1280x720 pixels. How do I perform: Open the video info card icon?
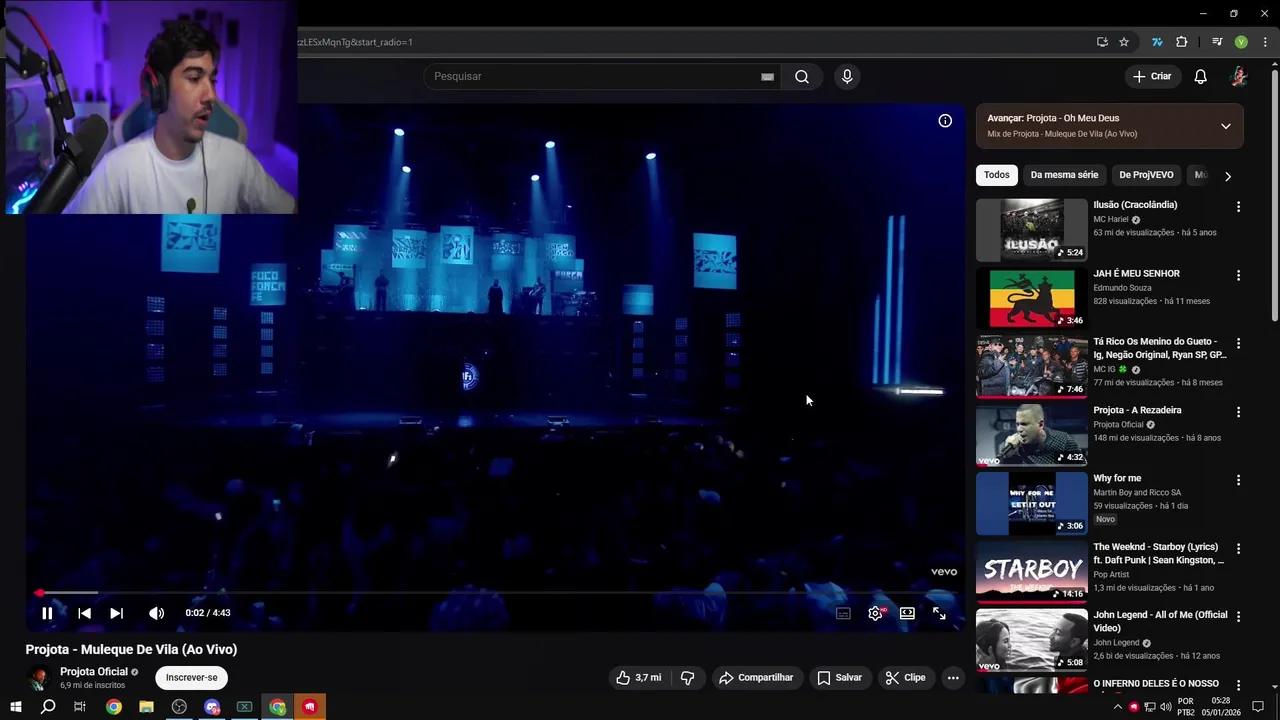click(x=945, y=121)
